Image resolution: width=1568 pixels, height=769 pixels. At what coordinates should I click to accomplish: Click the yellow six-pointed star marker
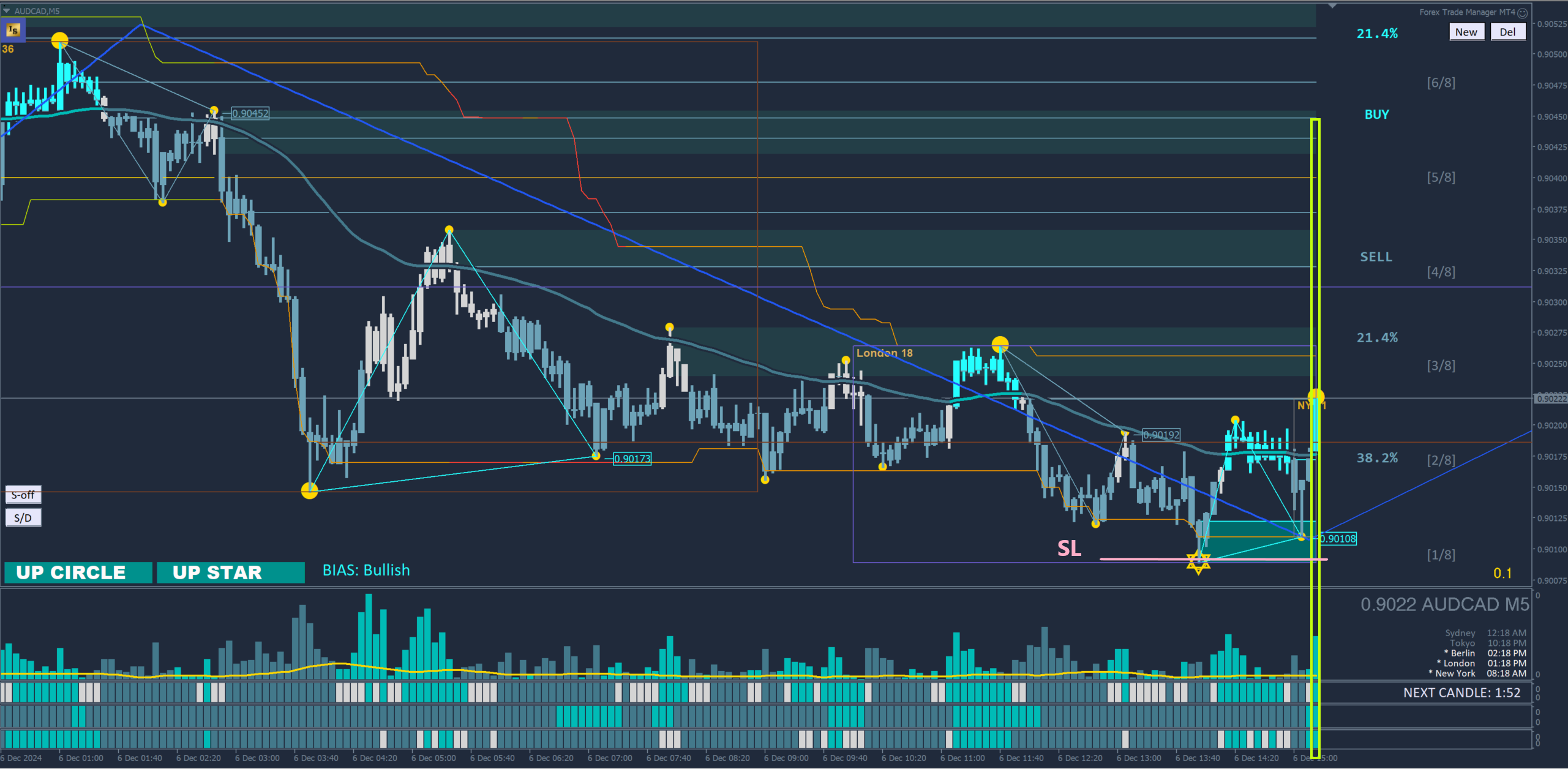point(1198,561)
